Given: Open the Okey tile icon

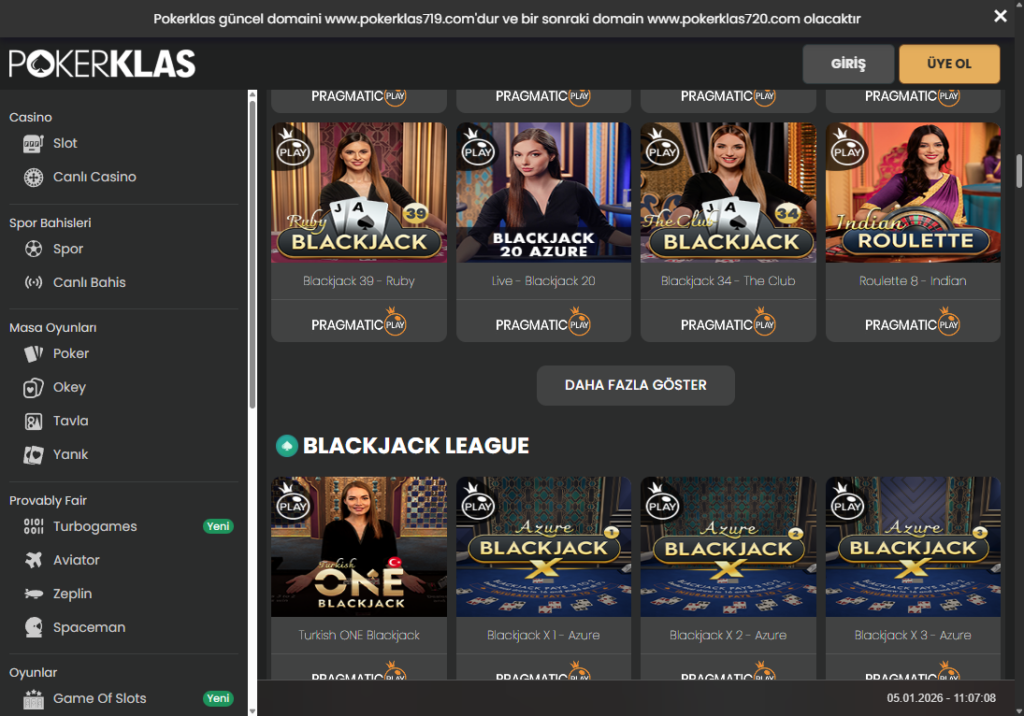Looking at the screenshot, I should (33, 387).
